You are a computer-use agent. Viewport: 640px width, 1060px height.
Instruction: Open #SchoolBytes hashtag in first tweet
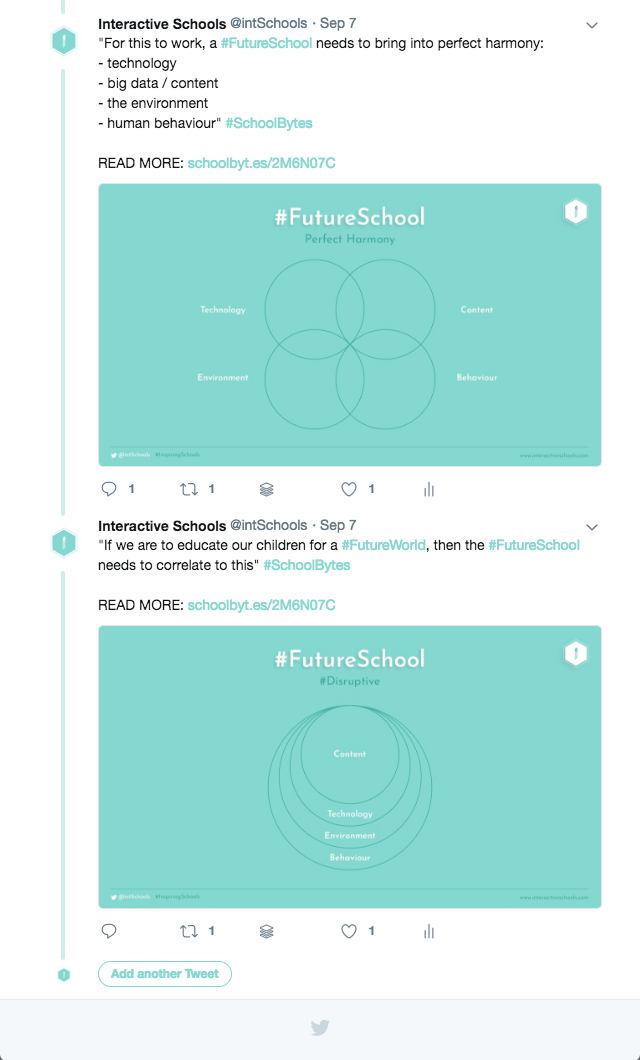[x=269, y=123]
